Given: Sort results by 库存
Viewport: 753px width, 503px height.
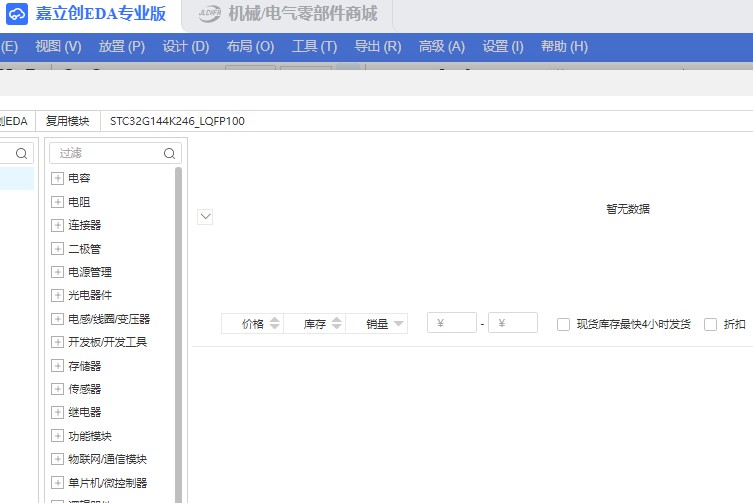Looking at the screenshot, I should [315, 324].
